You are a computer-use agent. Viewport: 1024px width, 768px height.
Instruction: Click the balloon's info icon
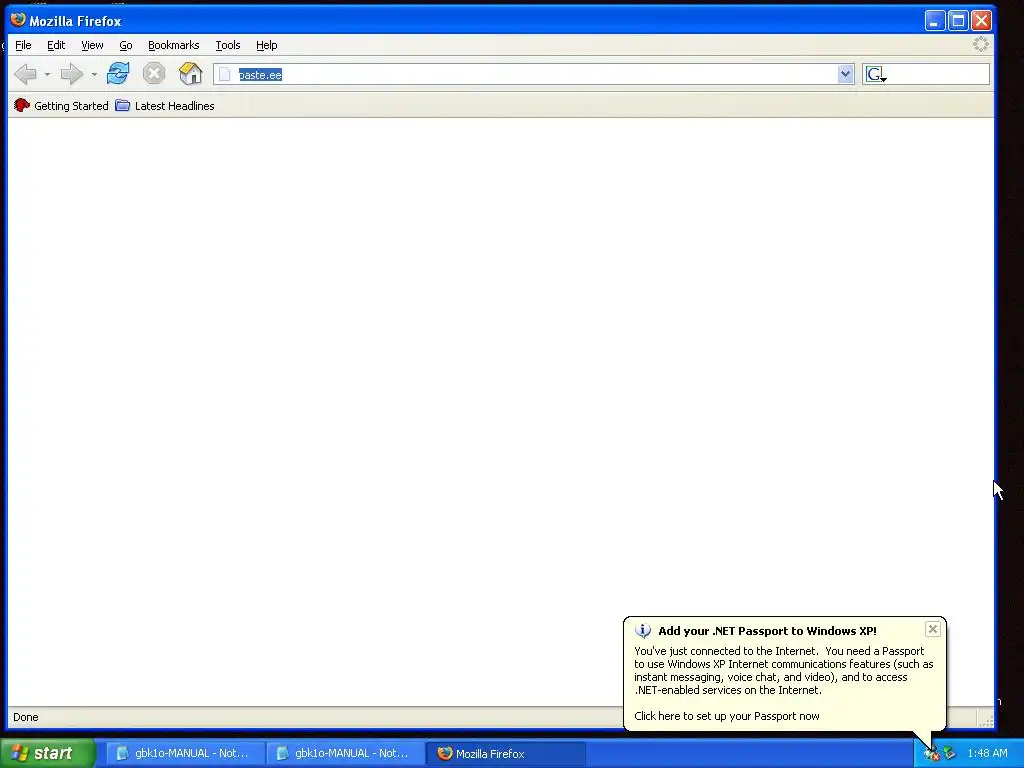[643, 630]
